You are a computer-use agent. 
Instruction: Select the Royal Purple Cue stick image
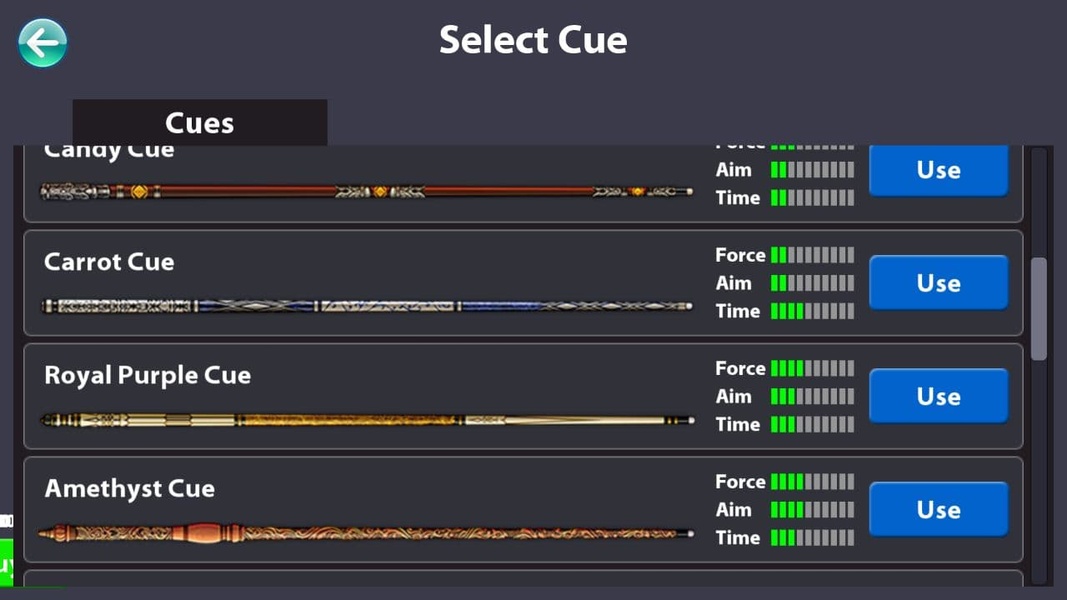tap(367, 420)
